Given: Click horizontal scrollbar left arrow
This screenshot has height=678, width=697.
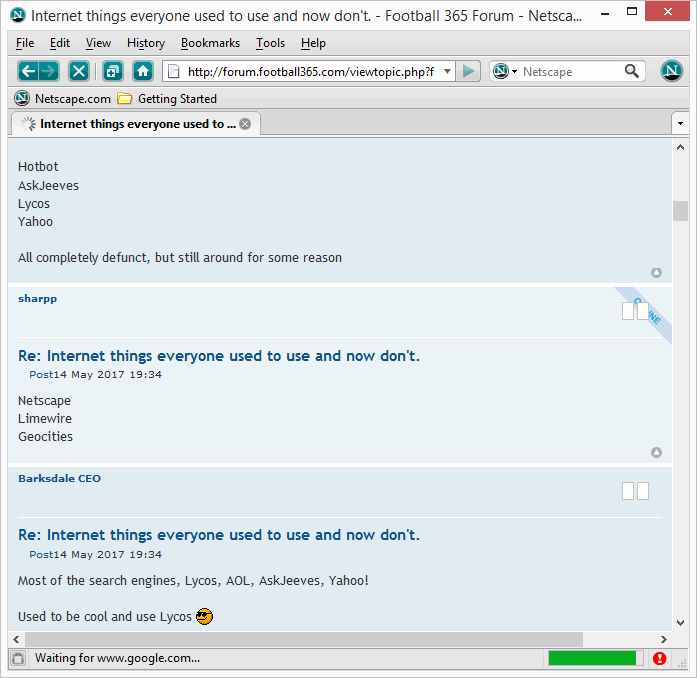Looking at the screenshot, I should 16,639.
